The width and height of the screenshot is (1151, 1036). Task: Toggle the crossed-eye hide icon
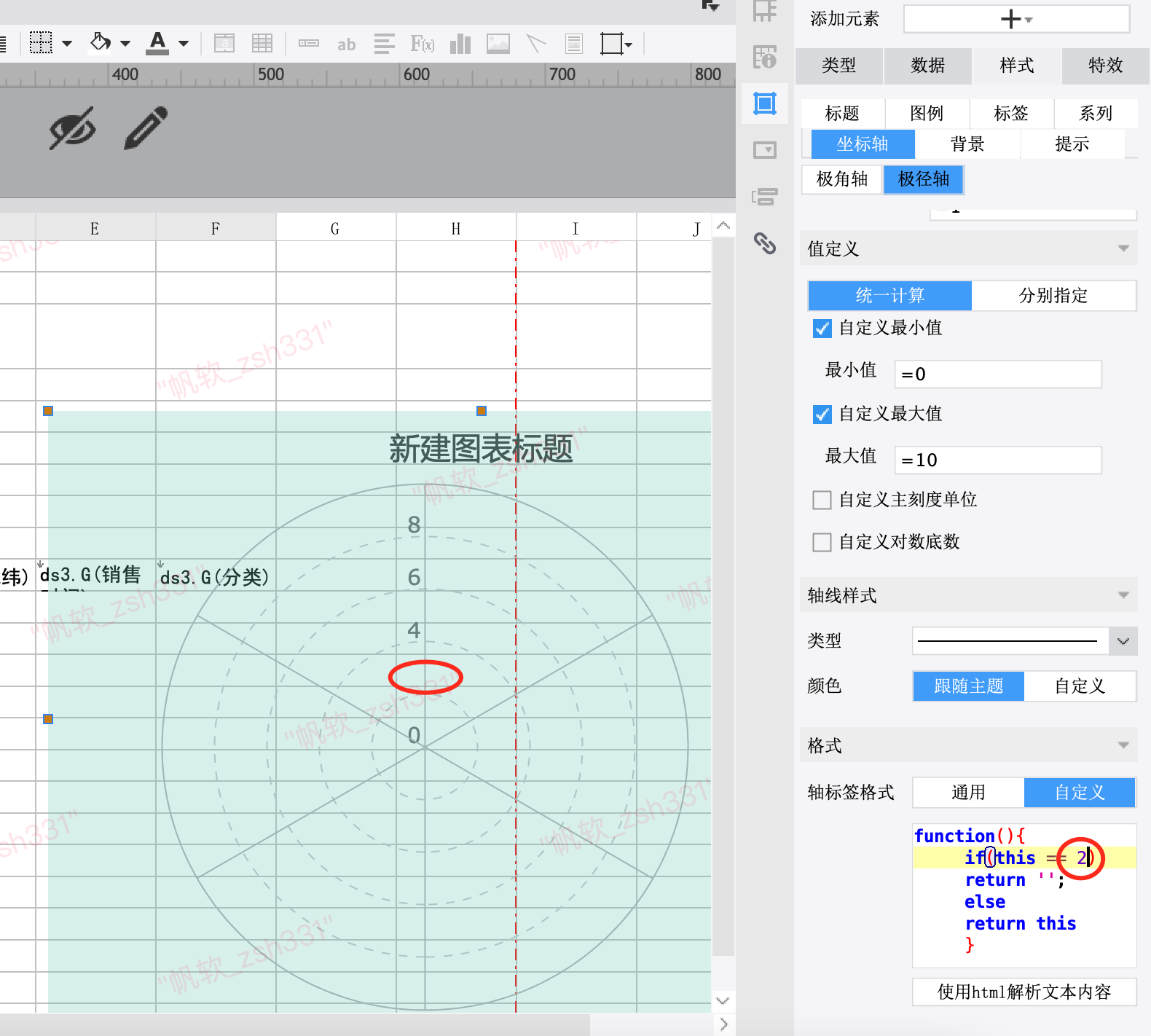point(72,129)
